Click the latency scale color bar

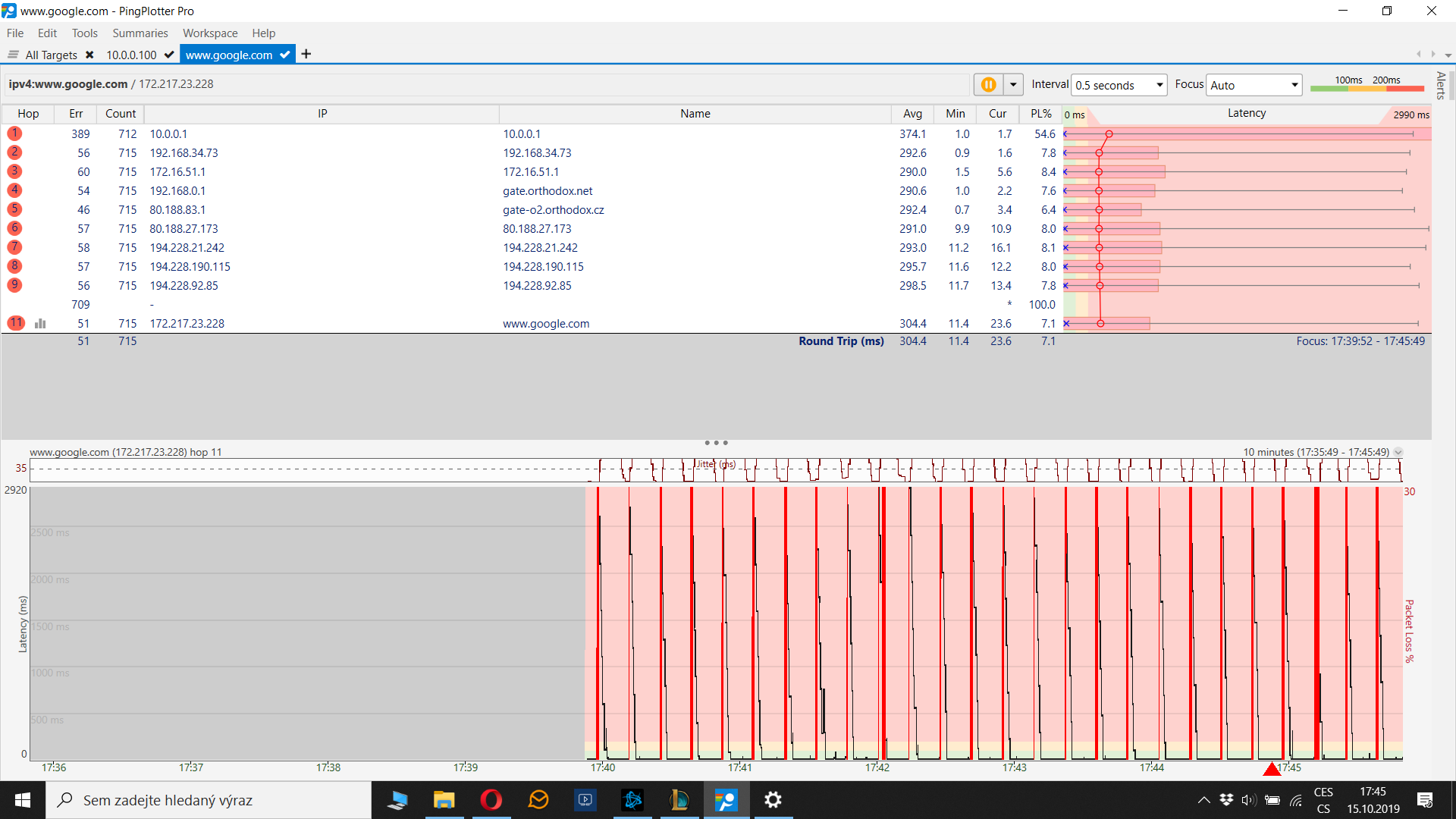click(1367, 89)
